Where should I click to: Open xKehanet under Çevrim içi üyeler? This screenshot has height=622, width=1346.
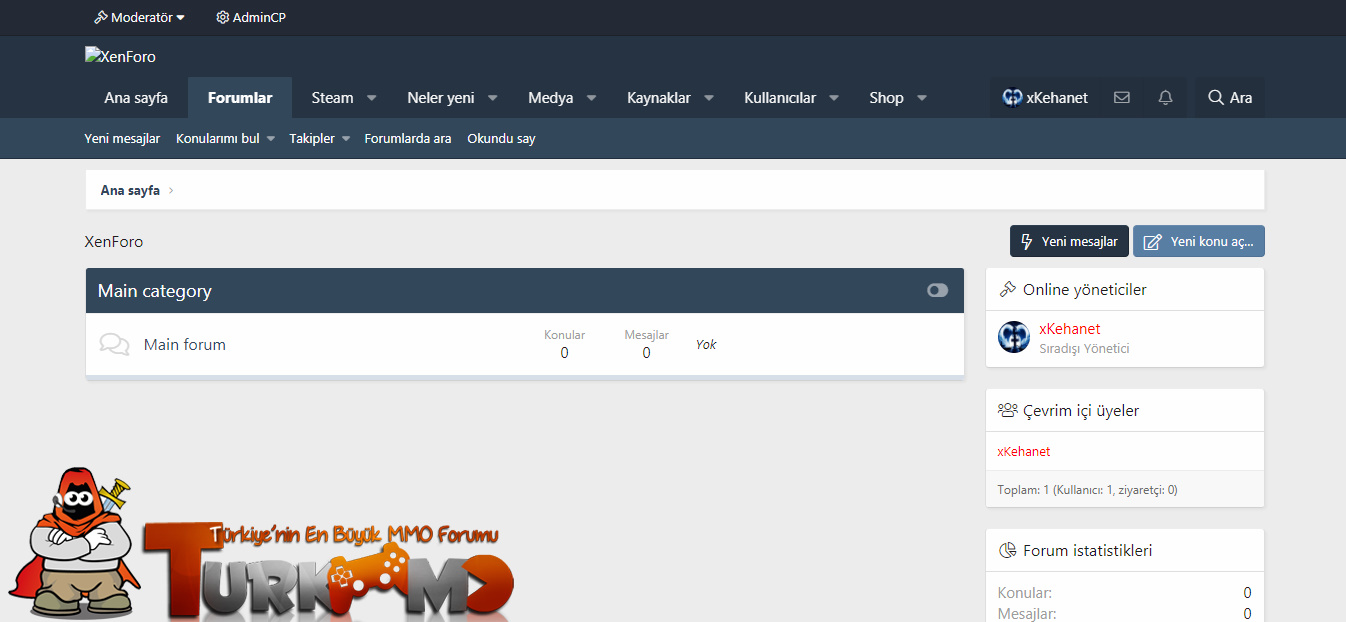click(x=1024, y=451)
